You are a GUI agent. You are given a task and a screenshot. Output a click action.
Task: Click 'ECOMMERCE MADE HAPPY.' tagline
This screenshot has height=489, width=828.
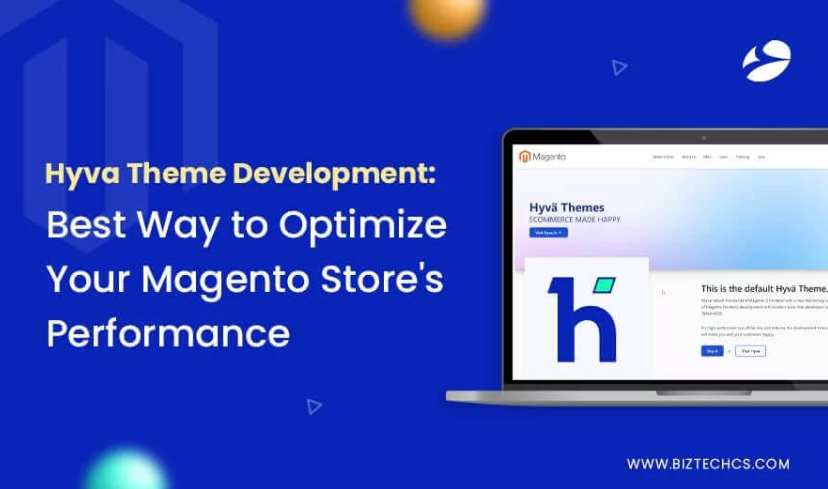pos(575,220)
